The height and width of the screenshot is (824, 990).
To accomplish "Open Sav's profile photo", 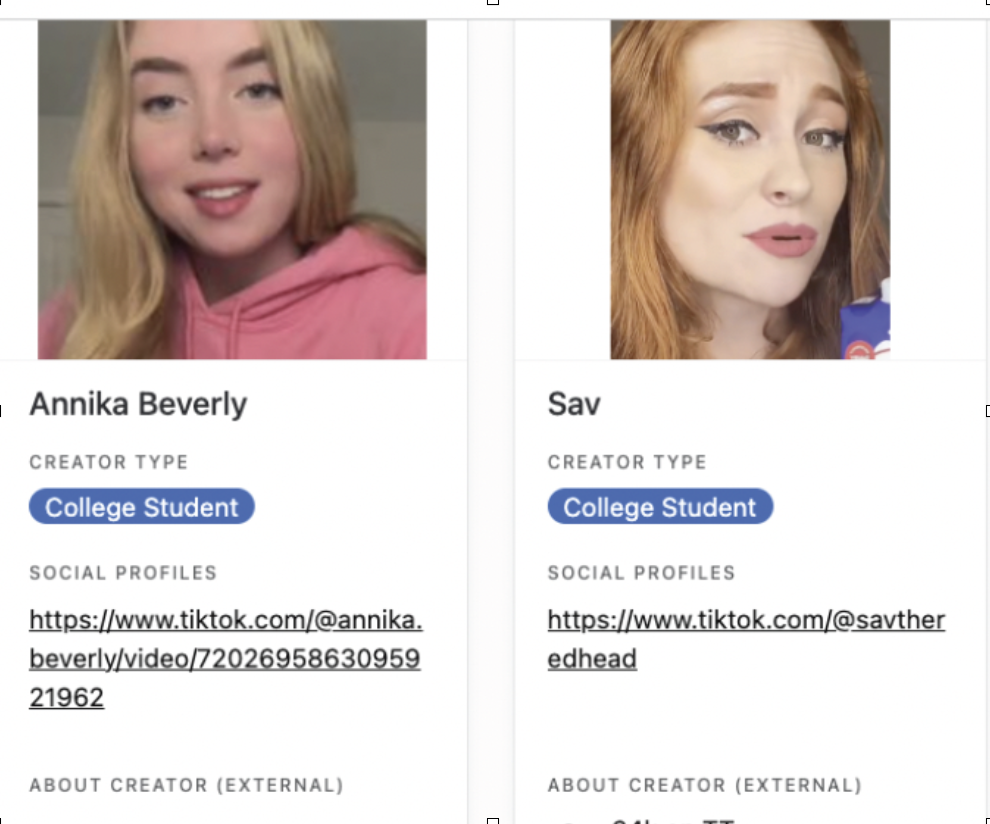I will 750,189.
